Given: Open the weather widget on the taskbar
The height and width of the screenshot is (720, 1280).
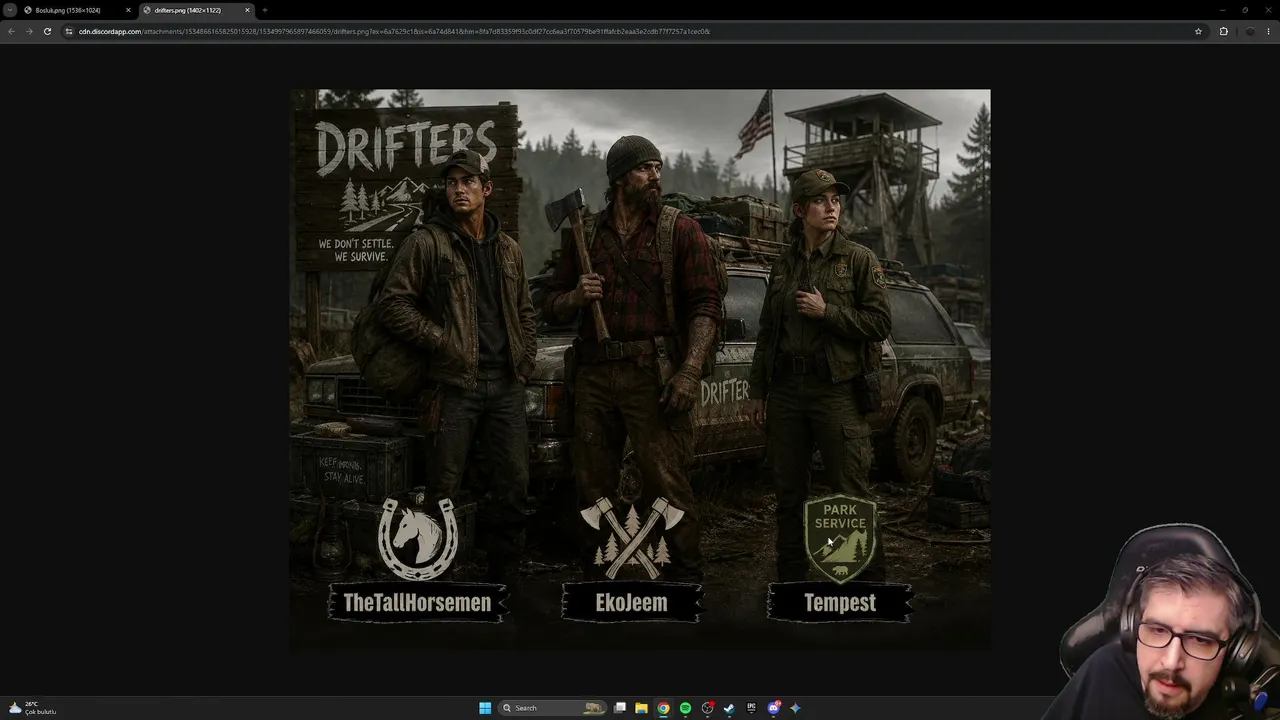Looking at the screenshot, I should [32, 708].
